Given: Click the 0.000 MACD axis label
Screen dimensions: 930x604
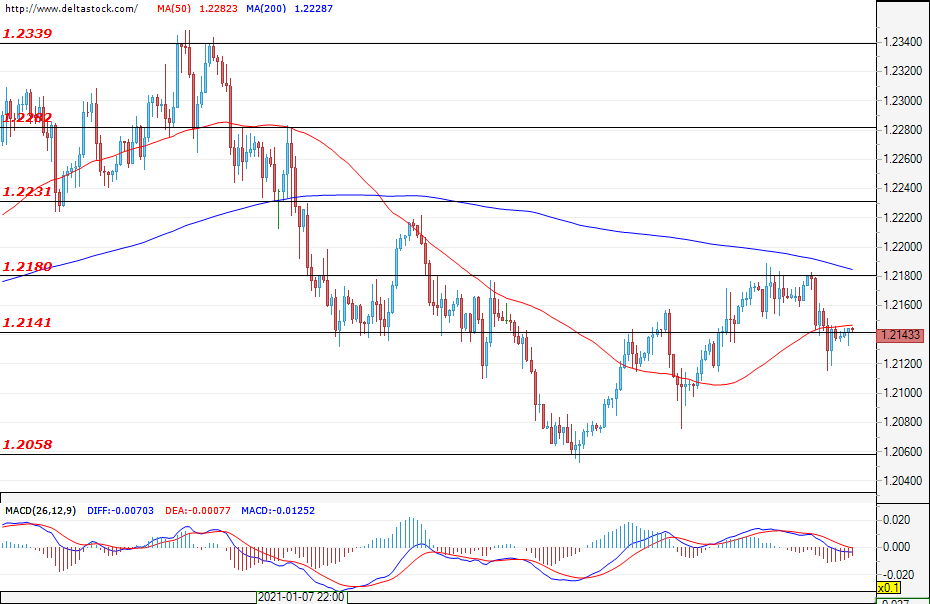Looking at the screenshot, I should (x=897, y=547).
